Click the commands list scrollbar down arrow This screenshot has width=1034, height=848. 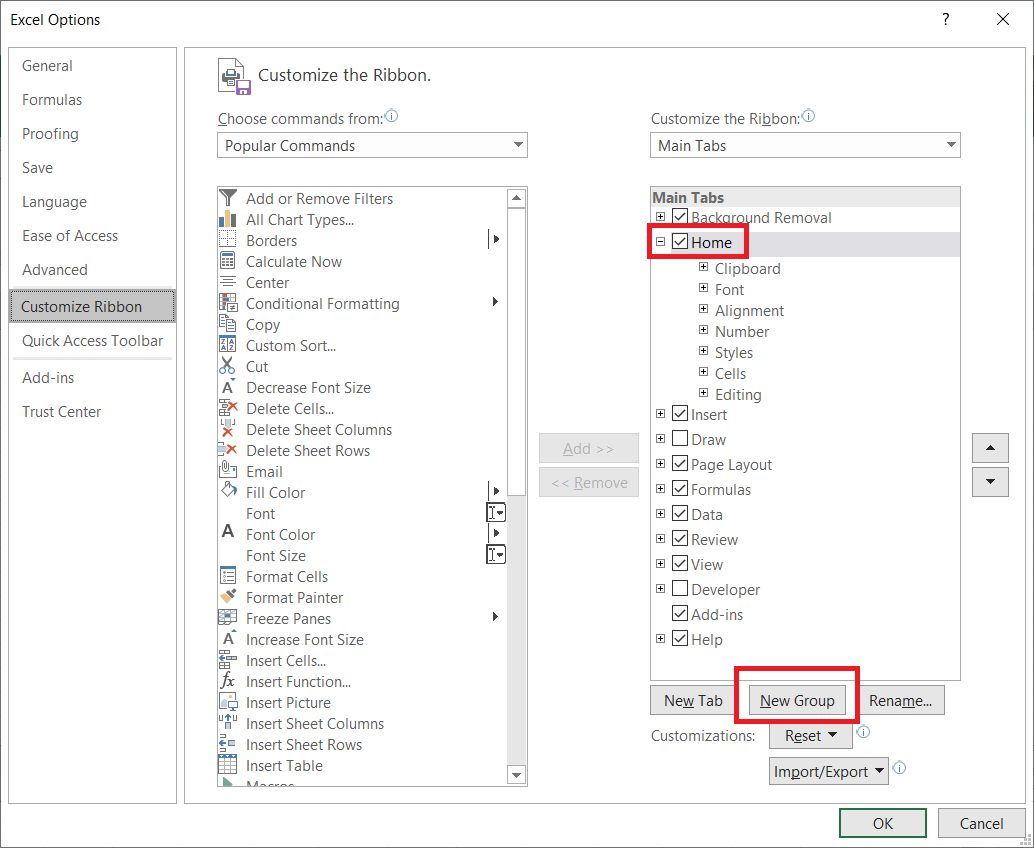click(x=516, y=775)
